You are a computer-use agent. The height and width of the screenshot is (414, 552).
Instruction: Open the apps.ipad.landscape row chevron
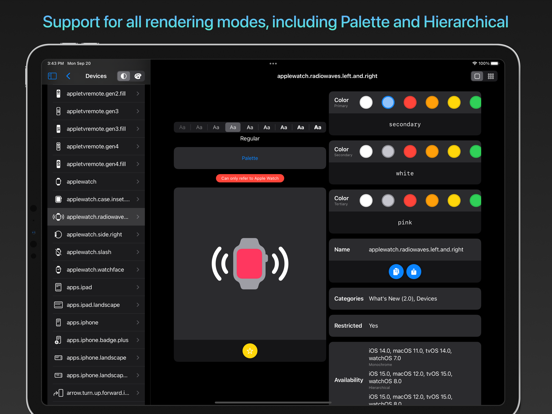point(138,305)
